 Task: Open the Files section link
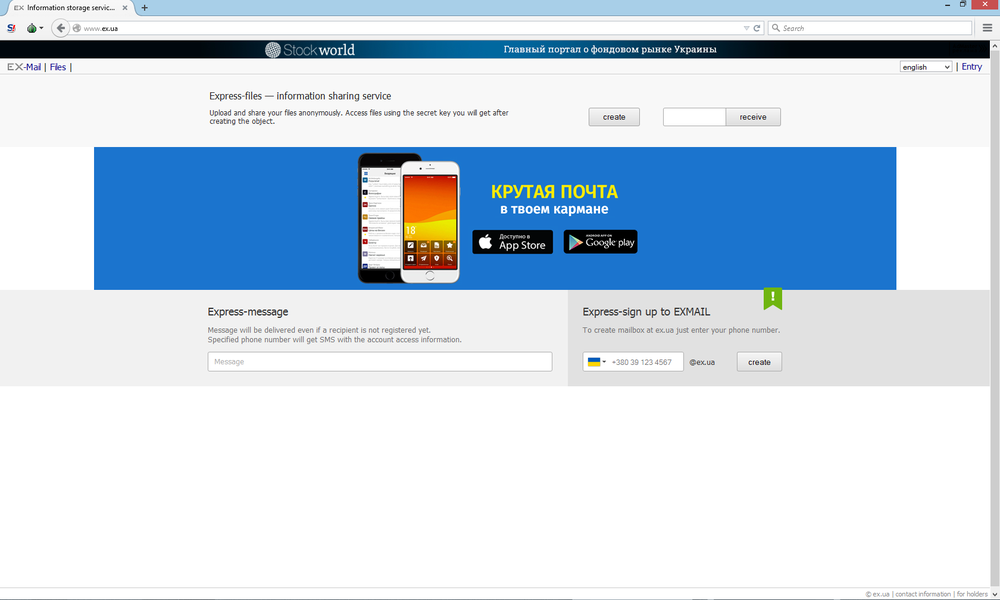pos(58,67)
